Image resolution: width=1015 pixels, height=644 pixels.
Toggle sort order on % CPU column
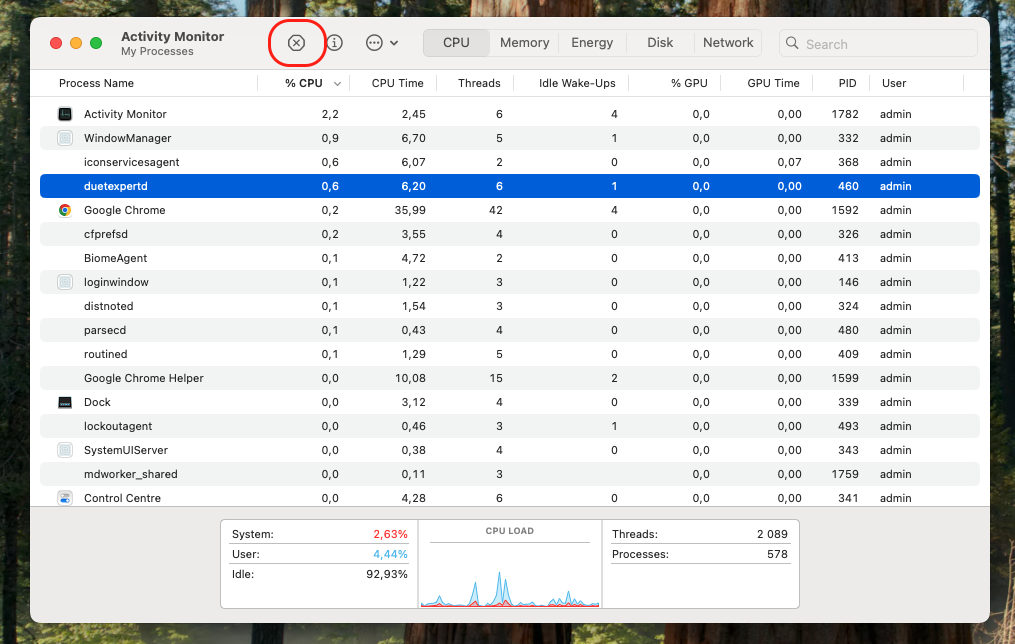pos(304,83)
